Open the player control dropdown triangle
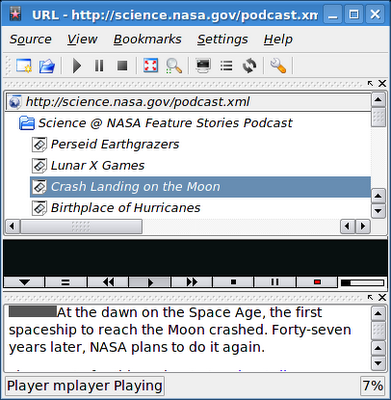 point(24,282)
